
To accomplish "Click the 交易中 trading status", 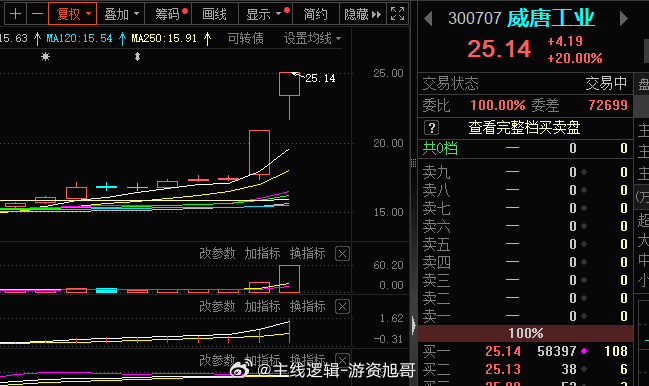I will point(606,84).
